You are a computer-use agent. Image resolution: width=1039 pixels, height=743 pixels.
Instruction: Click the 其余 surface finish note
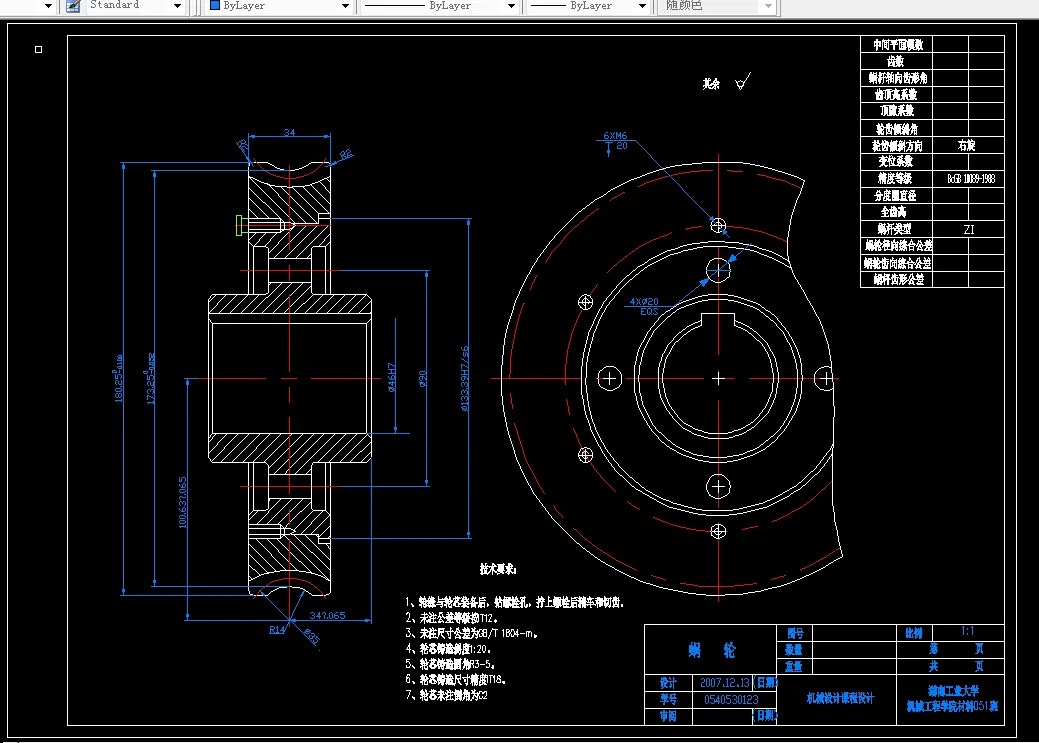click(711, 84)
